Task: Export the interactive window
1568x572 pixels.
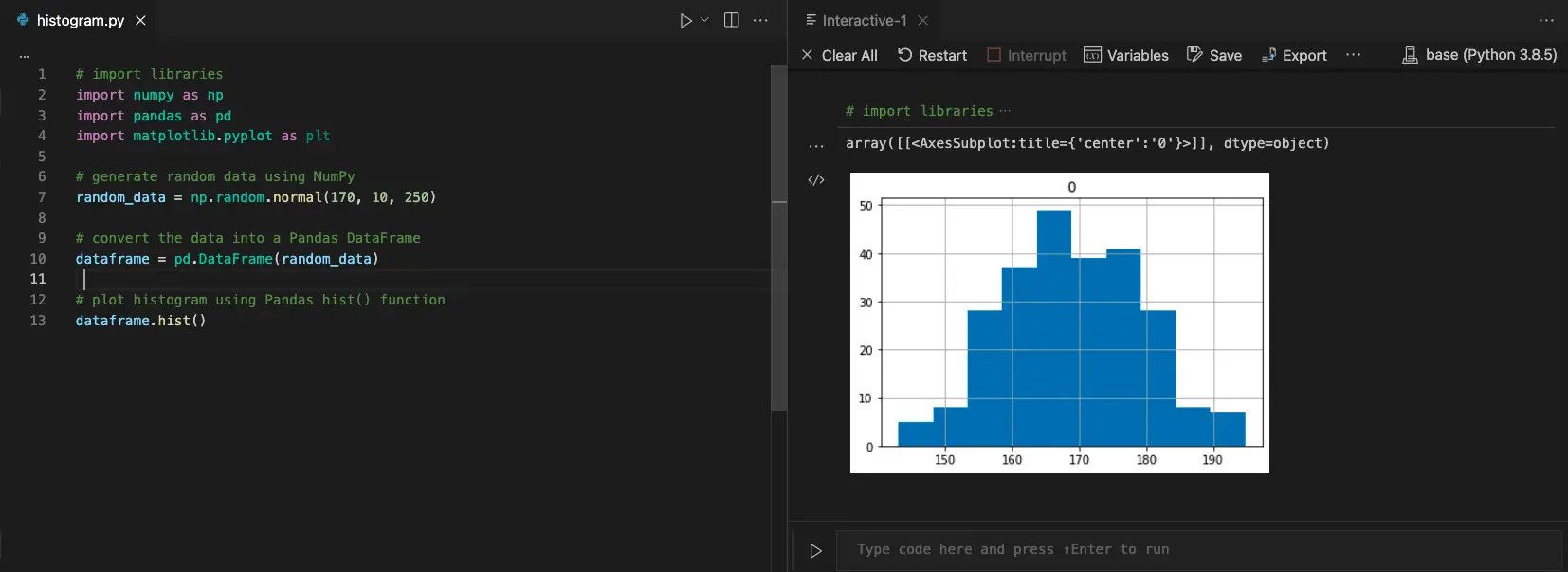Action: coord(1294,55)
